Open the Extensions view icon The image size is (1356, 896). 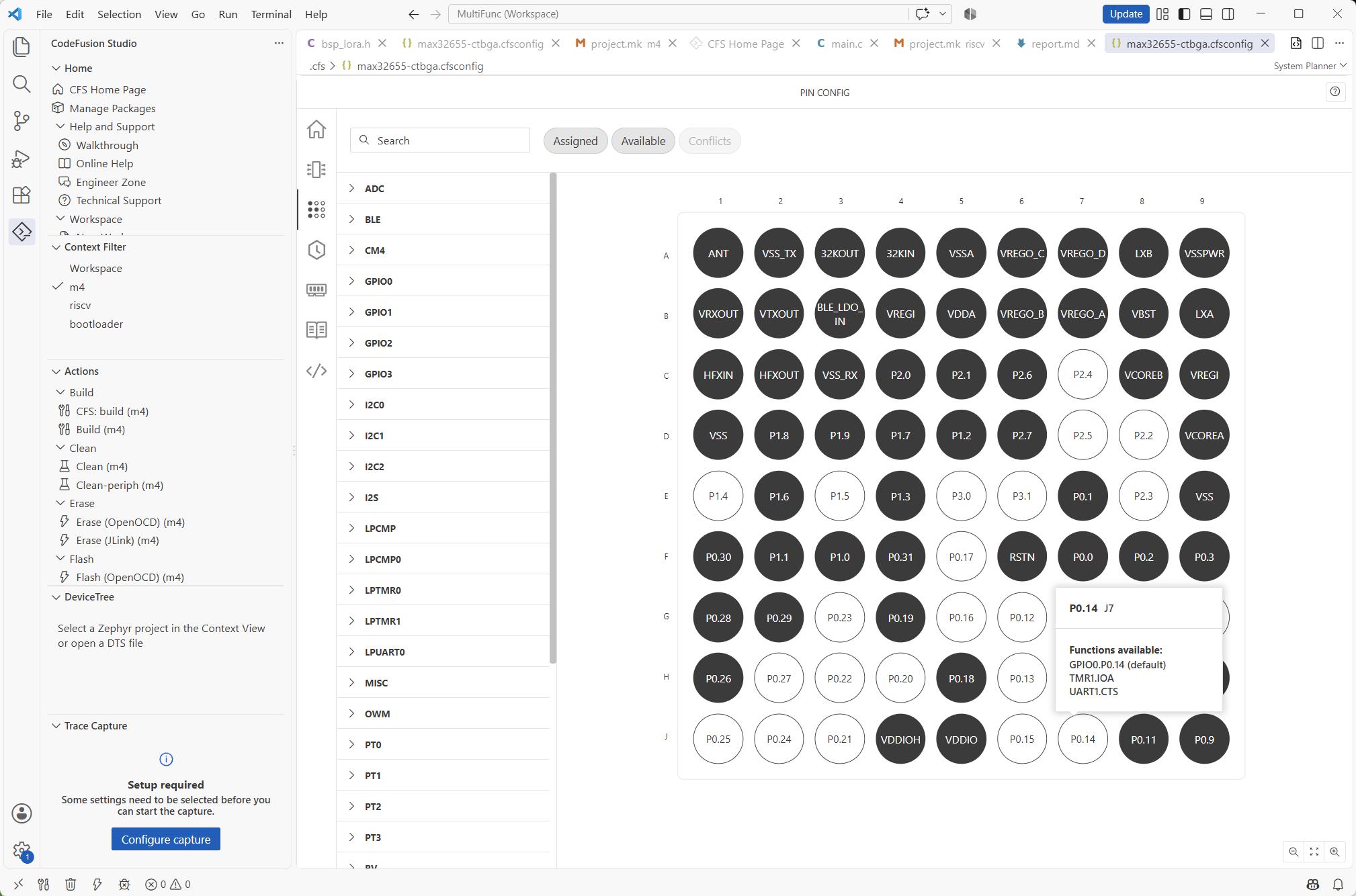pyautogui.click(x=22, y=195)
